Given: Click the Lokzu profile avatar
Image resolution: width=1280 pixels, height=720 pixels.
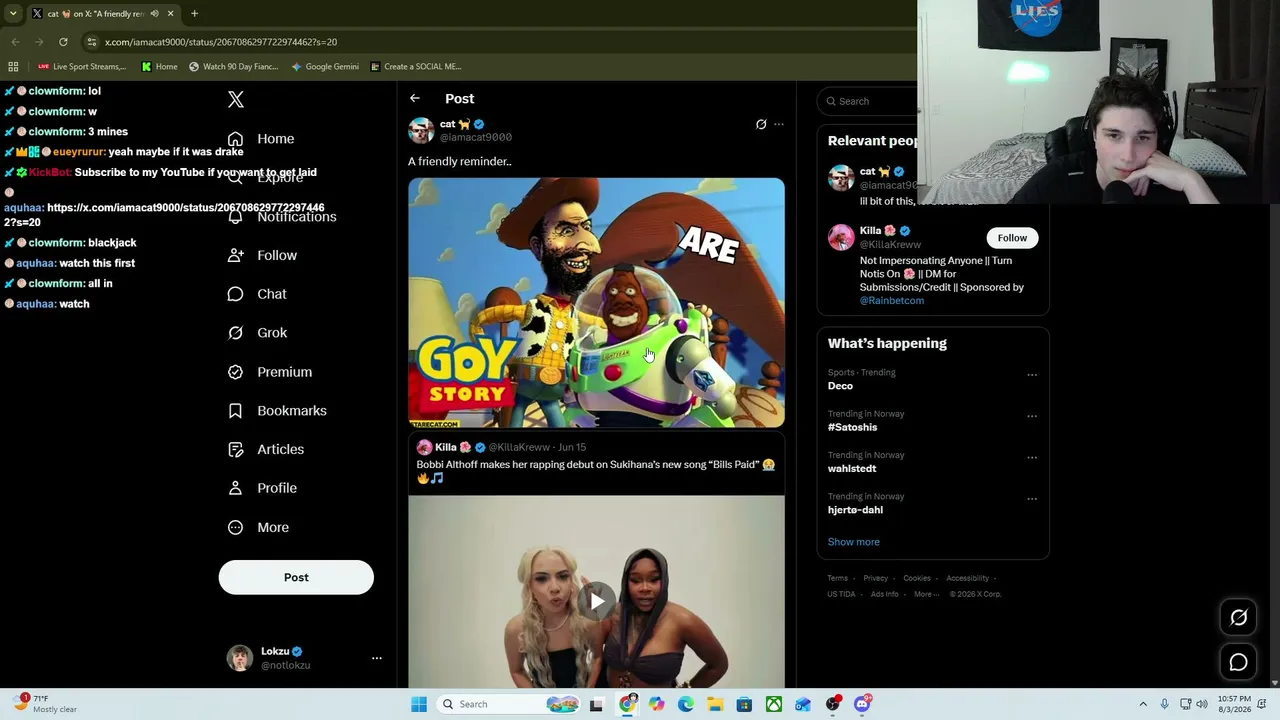Looking at the screenshot, I should click(x=240, y=658).
